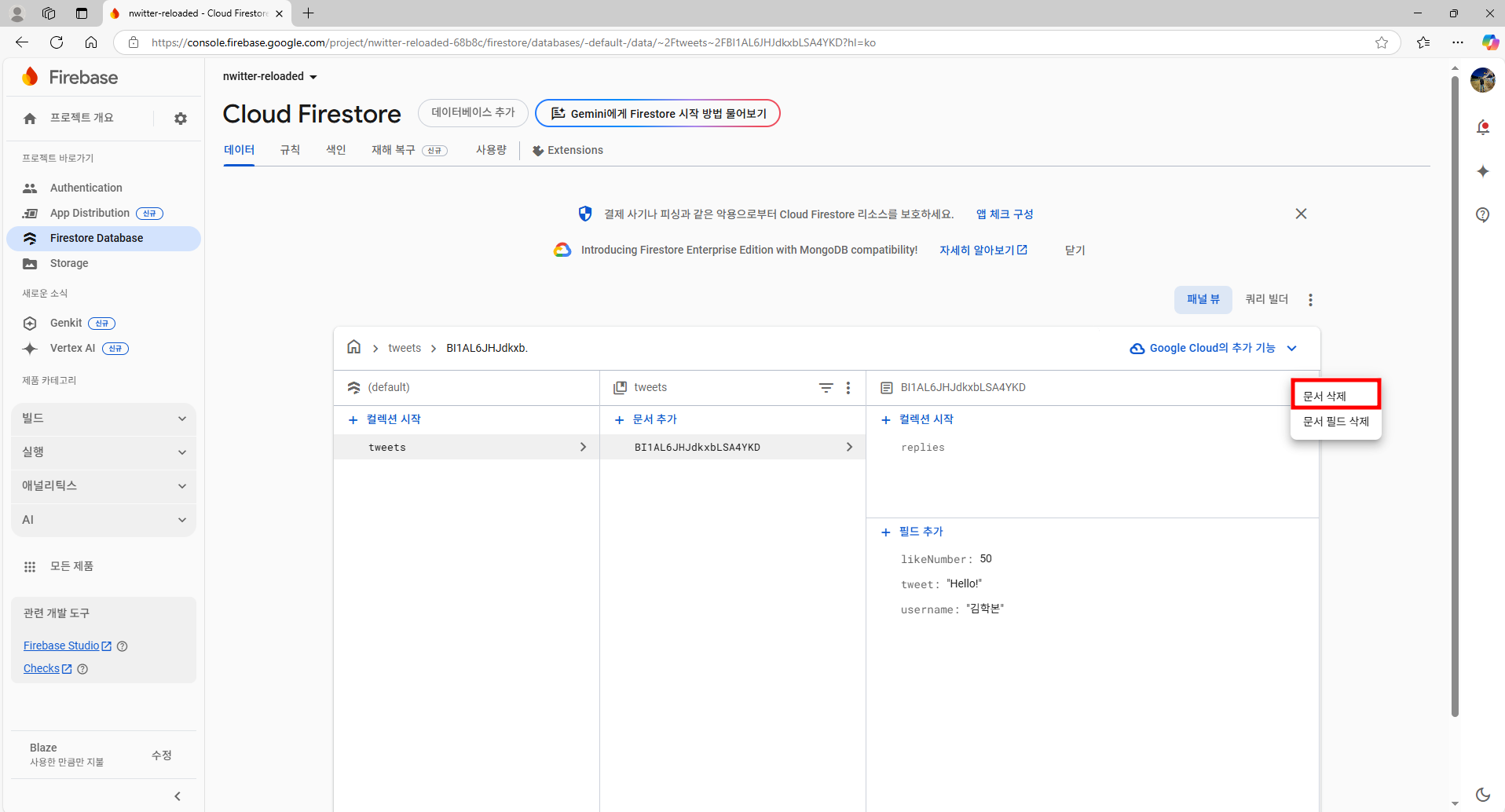Image resolution: width=1505 pixels, height=812 pixels.
Task: Click tweet field value "Hello!"
Action: (x=964, y=583)
